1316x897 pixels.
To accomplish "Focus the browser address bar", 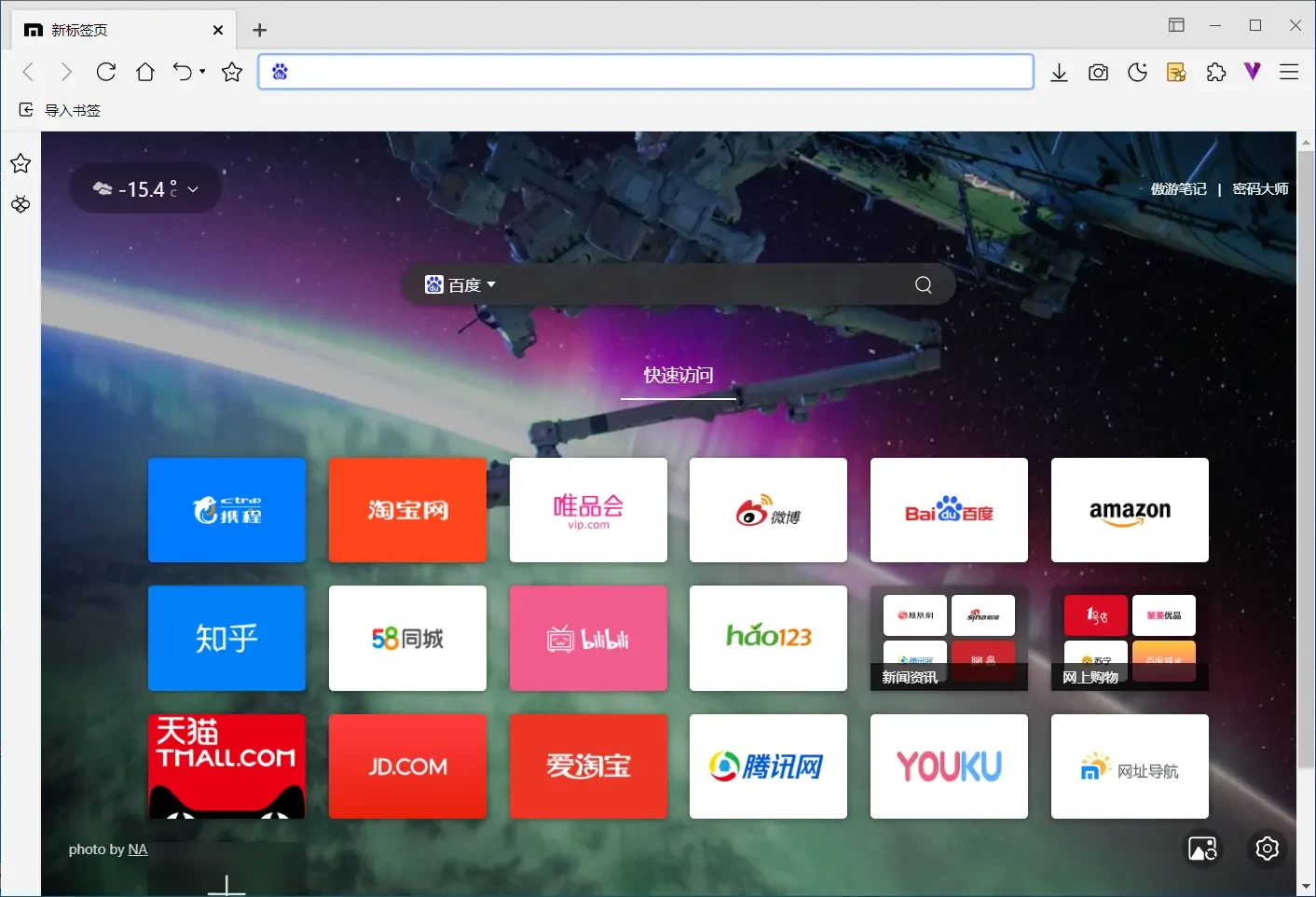I will (646, 72).
